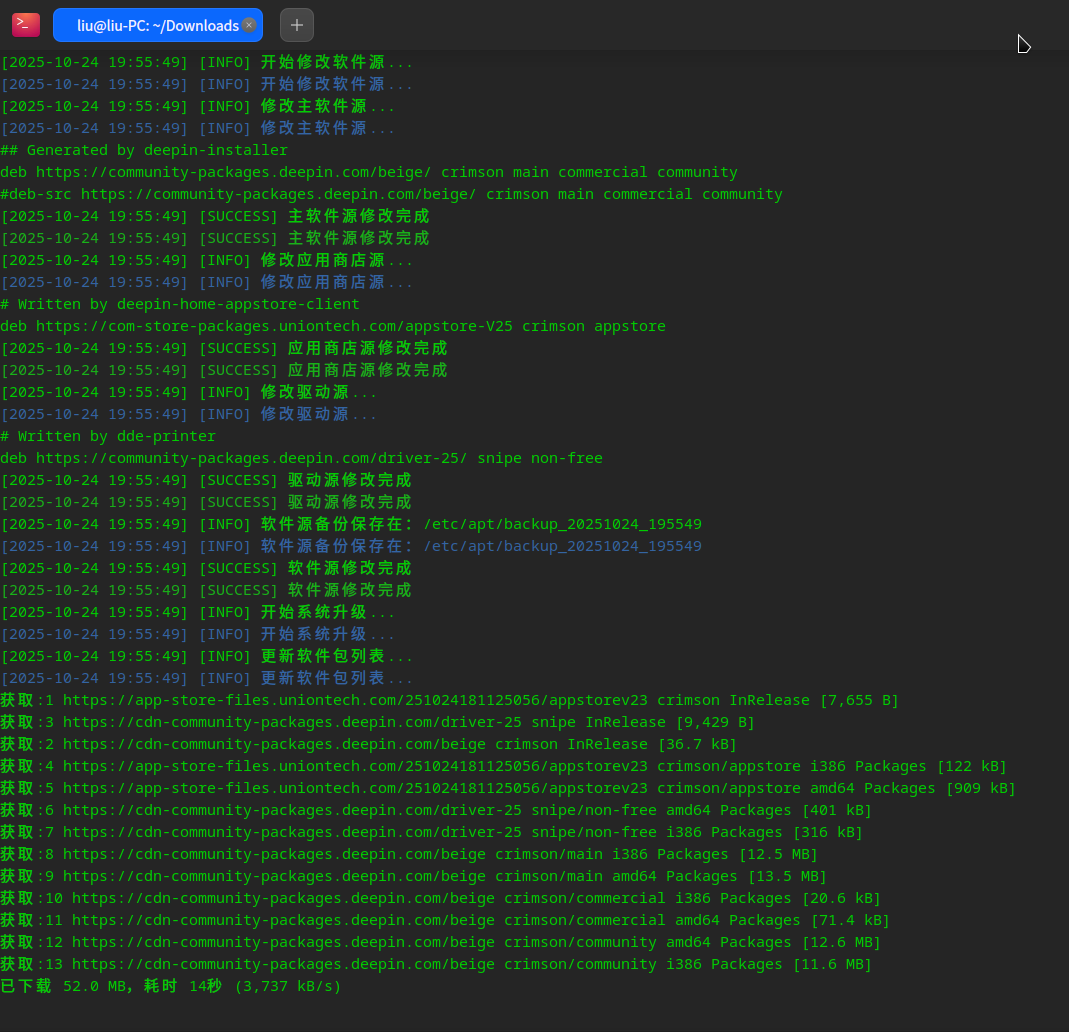1069x1032 pixels.
Task: Click the '#deb-src' commented source line
Action: tap(391, 194)
